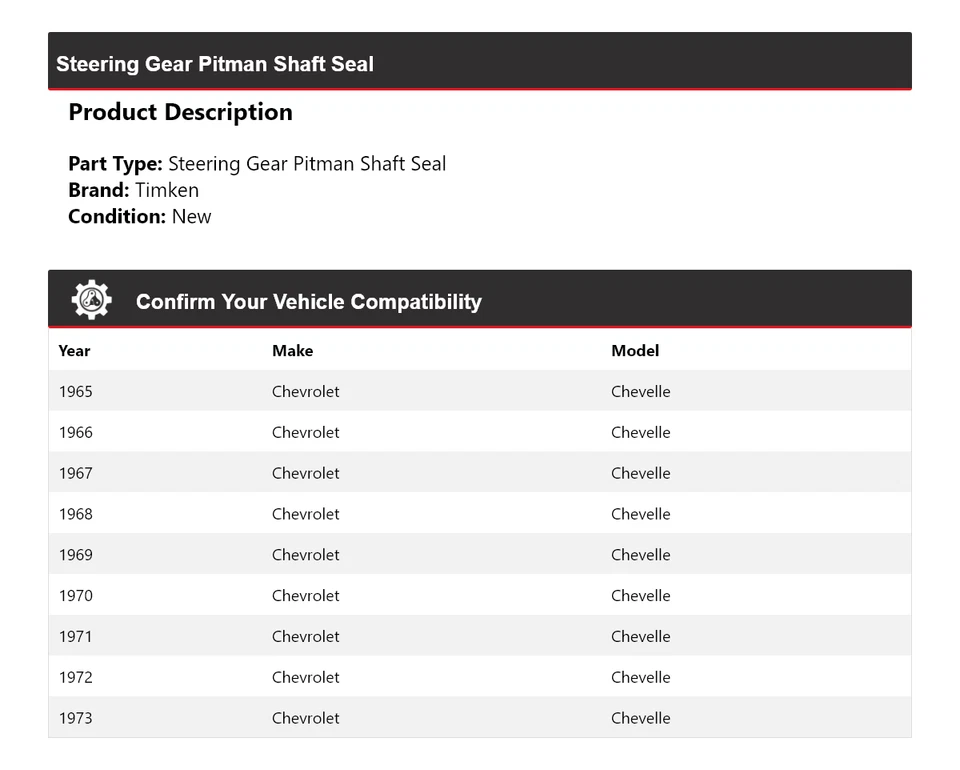Screen dimensions: 960x770
Task: Select the Product Description heading
Action: pos(180,112)
